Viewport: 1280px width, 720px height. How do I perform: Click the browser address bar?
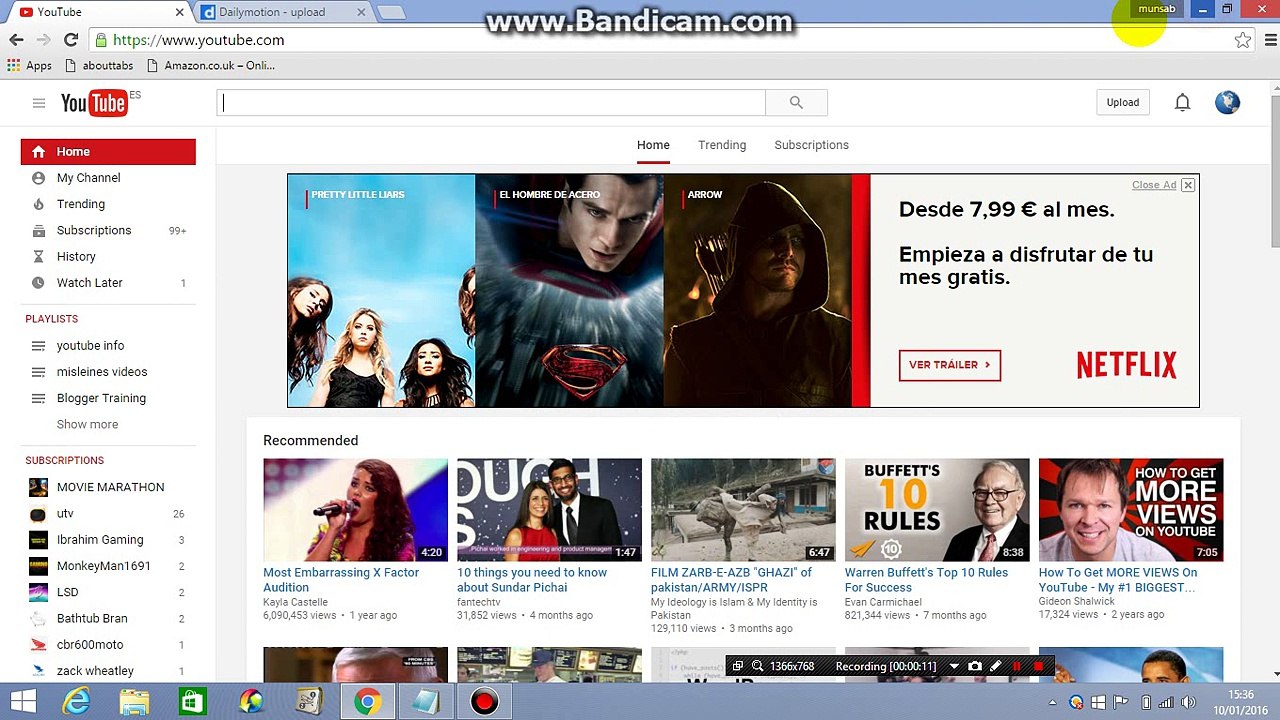coord(660,40)
